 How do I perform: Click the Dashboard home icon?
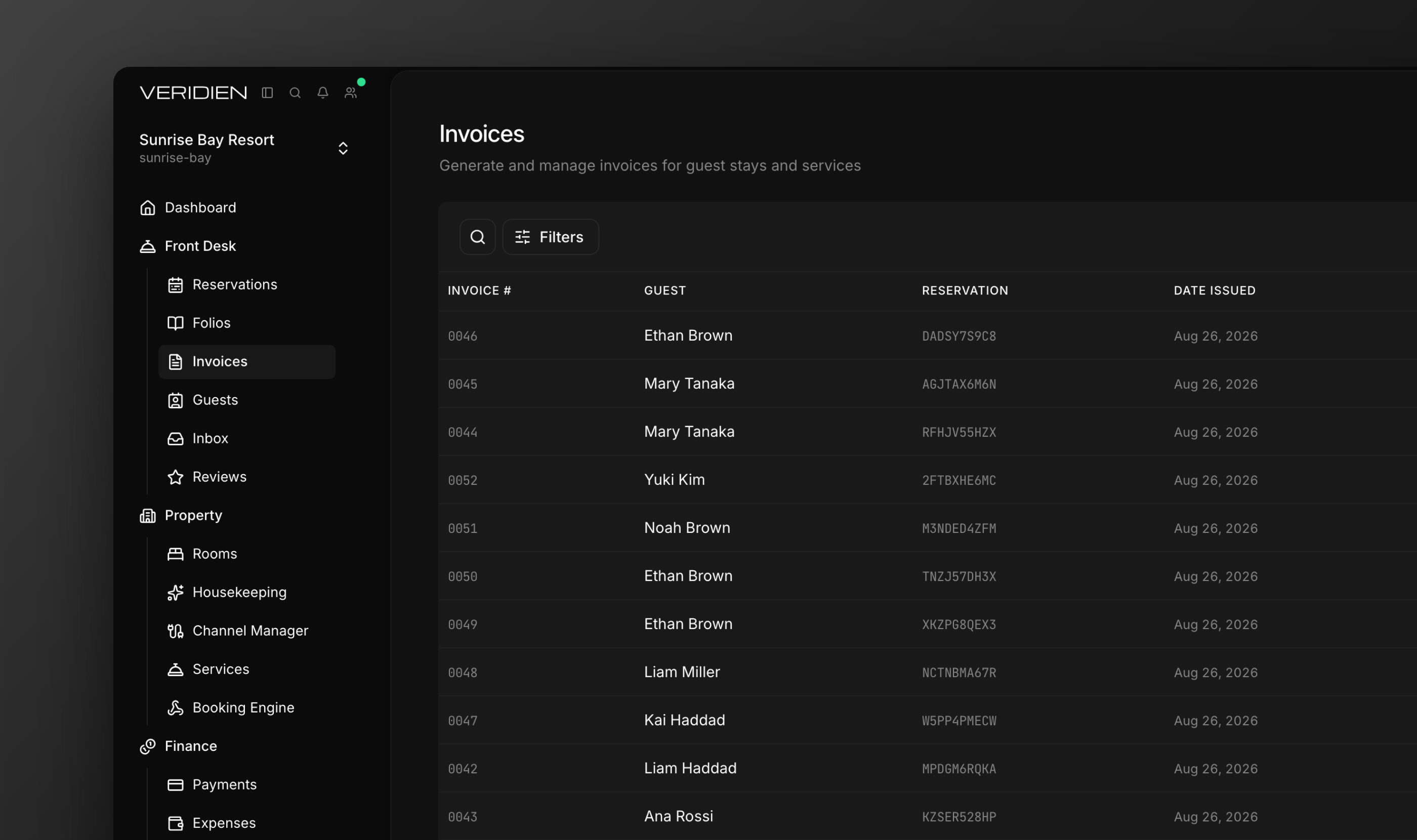click(148, 208)
